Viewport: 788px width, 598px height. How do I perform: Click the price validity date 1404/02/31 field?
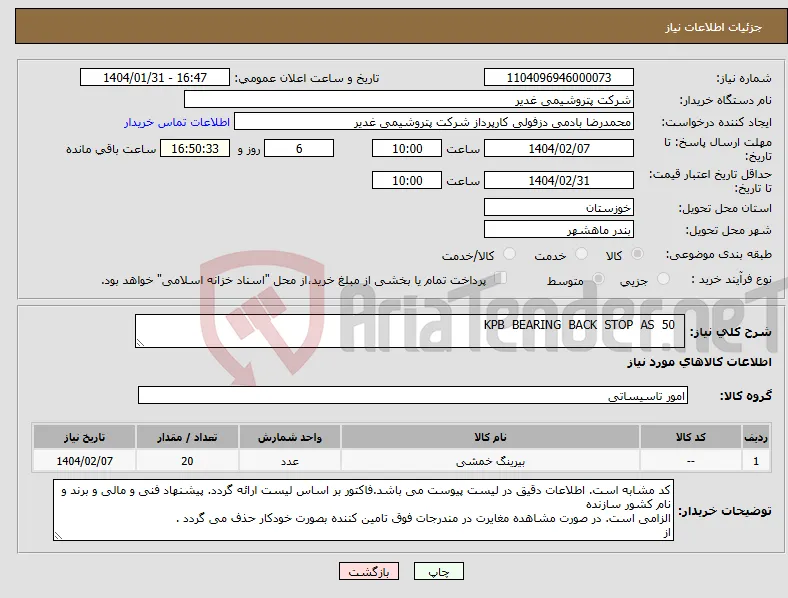click(x=558, y=180)
